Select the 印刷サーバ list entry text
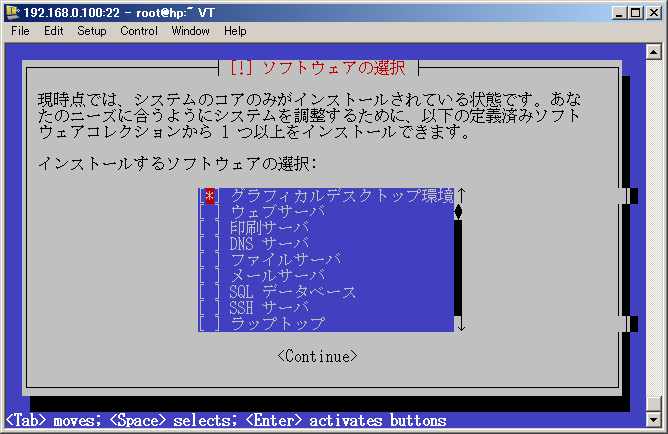 (x=270, y=228)
